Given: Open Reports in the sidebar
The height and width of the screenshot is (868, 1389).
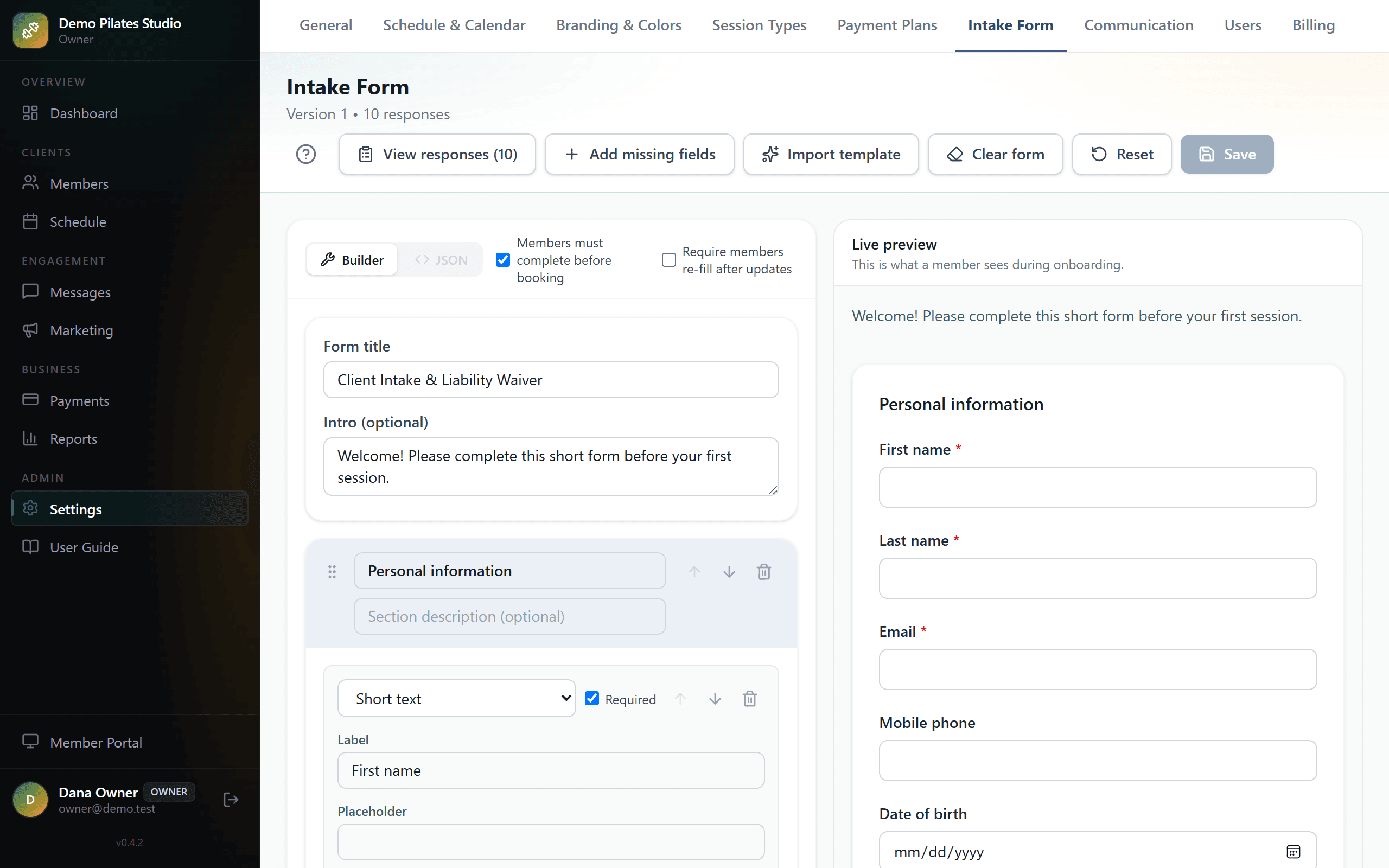Looking at the screenshot, I should click(x=130, y=438).
